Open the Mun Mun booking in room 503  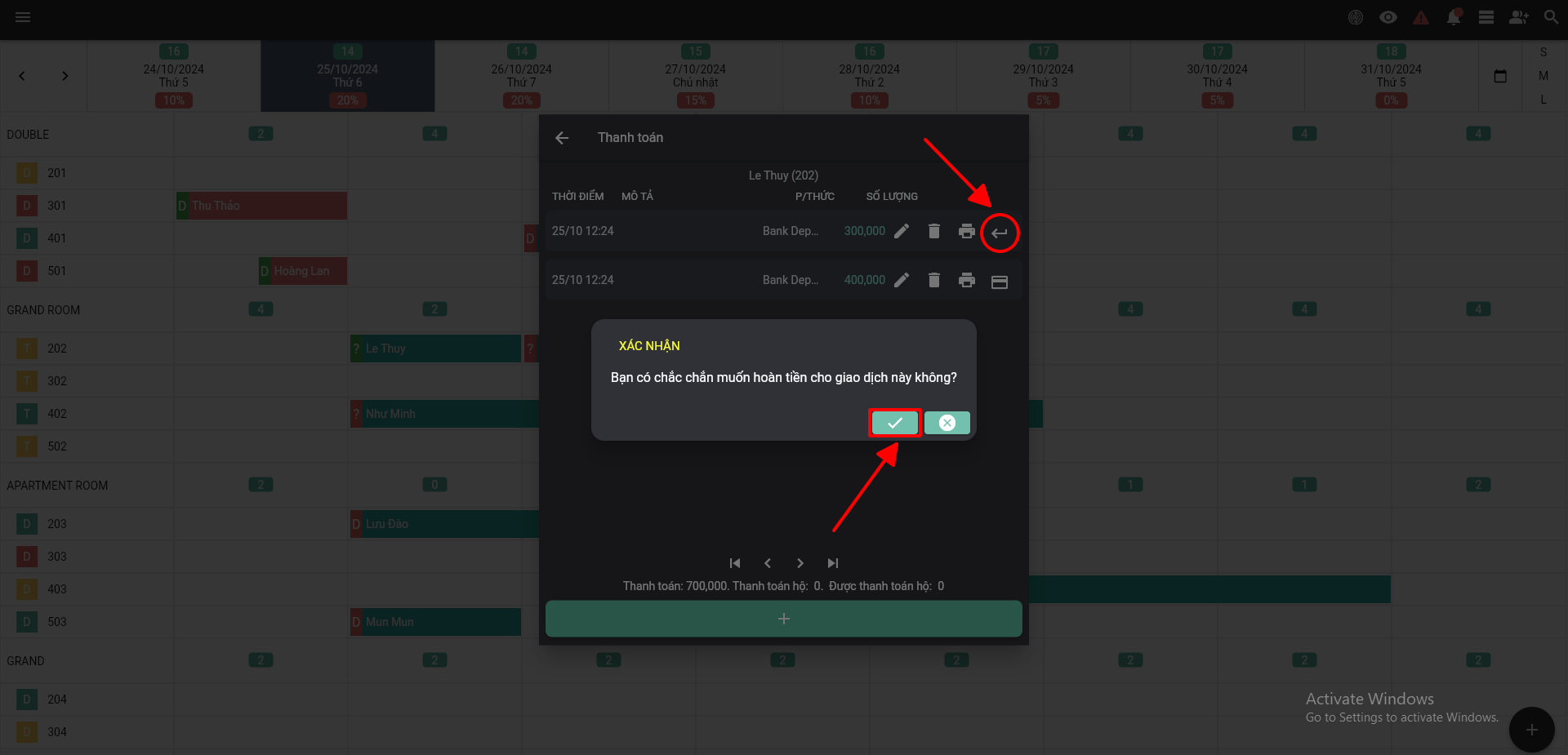coord(435,622)
